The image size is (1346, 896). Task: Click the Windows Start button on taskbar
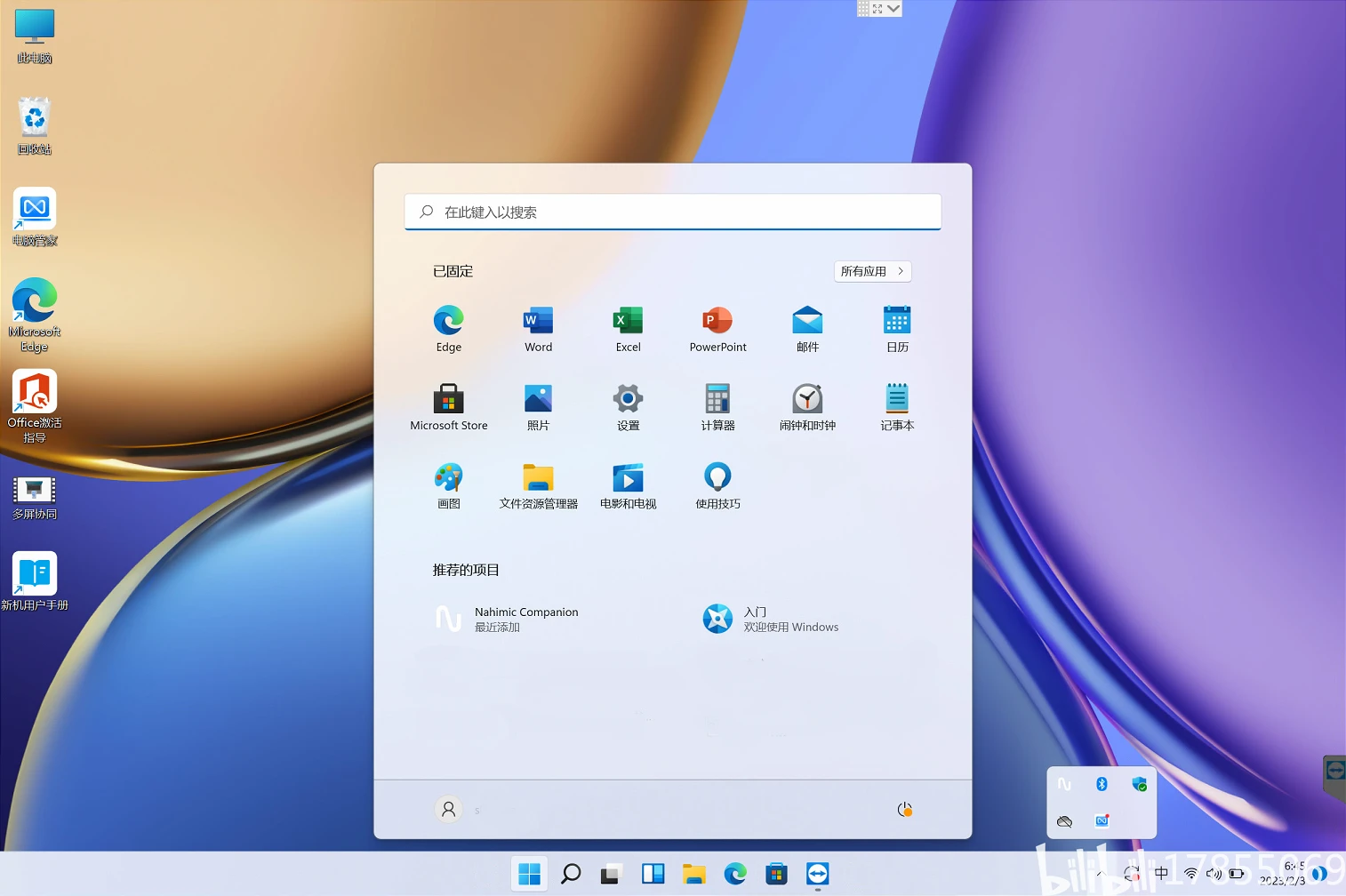(529, 874)
